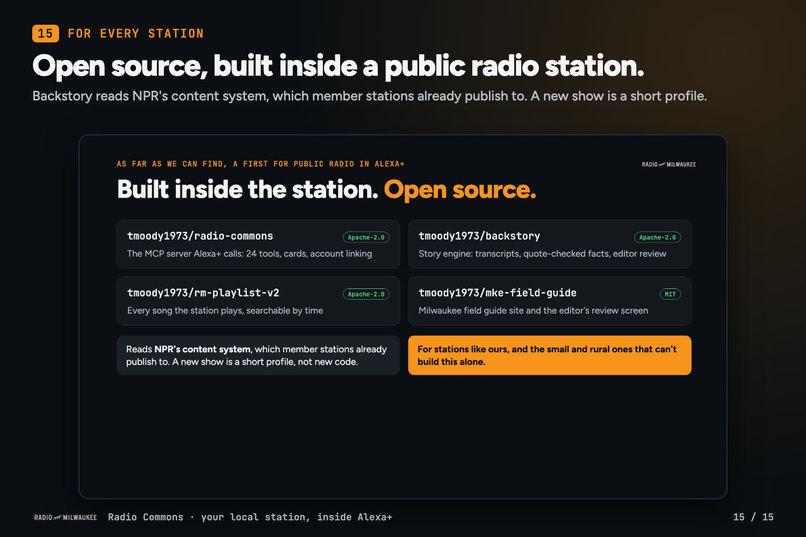Click the orange 'For stations like ours' callout
Viewport: 806px width, 537px height.
point(549,355)
